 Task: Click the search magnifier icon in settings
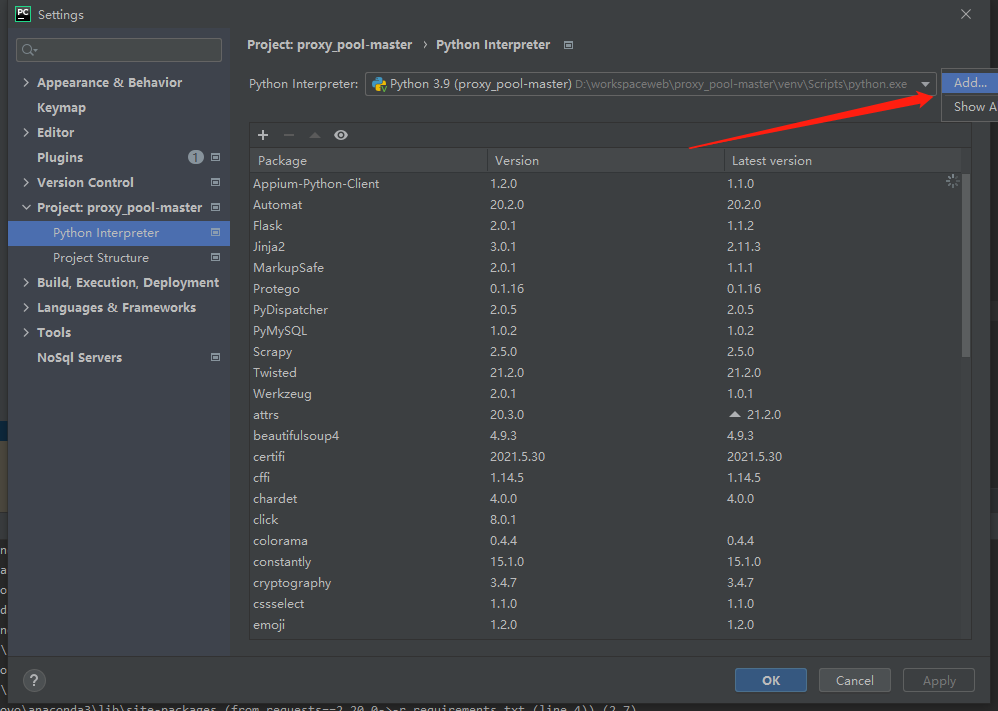click(29, 50)
